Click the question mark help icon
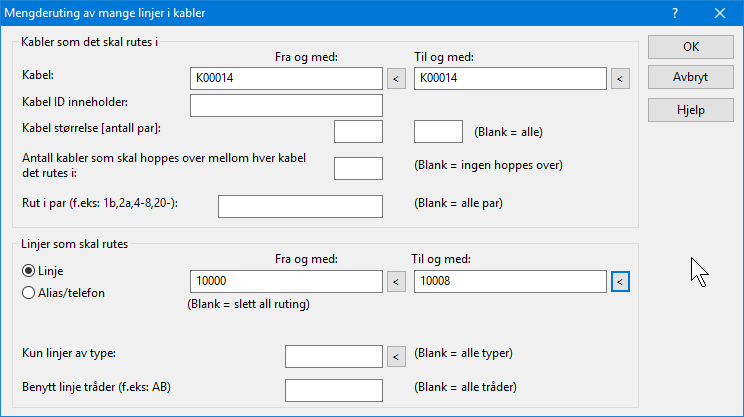 coord(675,13)
